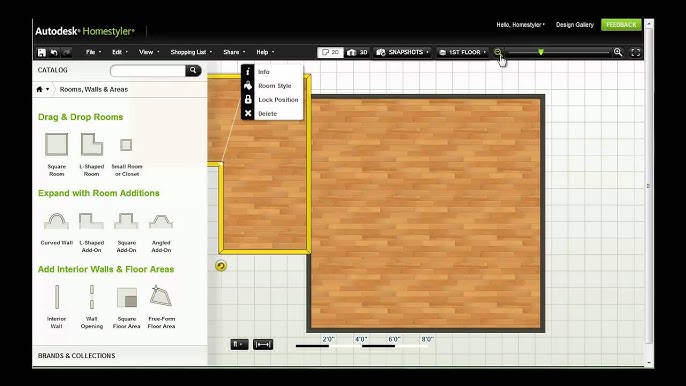686x386 pixels.
Task: Click the CATALOG panel heading
Action: pos(52,70)
